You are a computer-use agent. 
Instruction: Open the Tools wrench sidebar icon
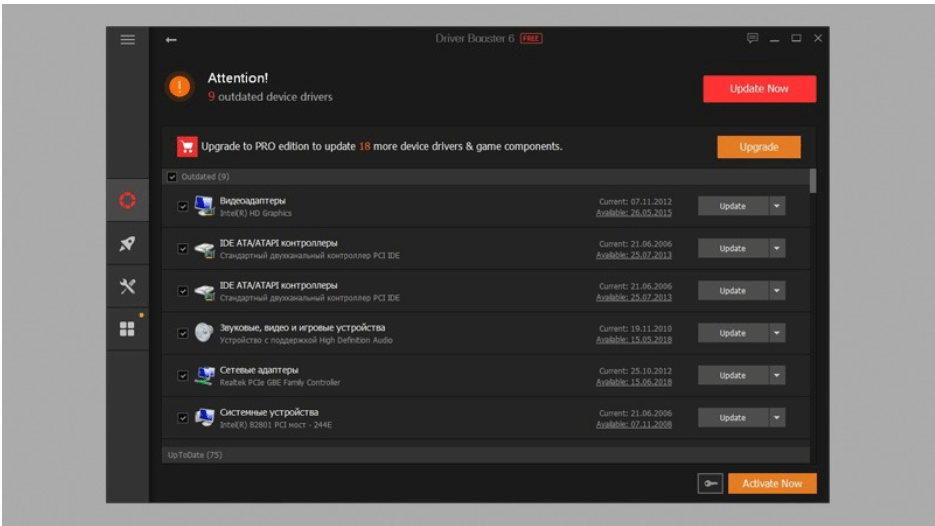[127, 286]
